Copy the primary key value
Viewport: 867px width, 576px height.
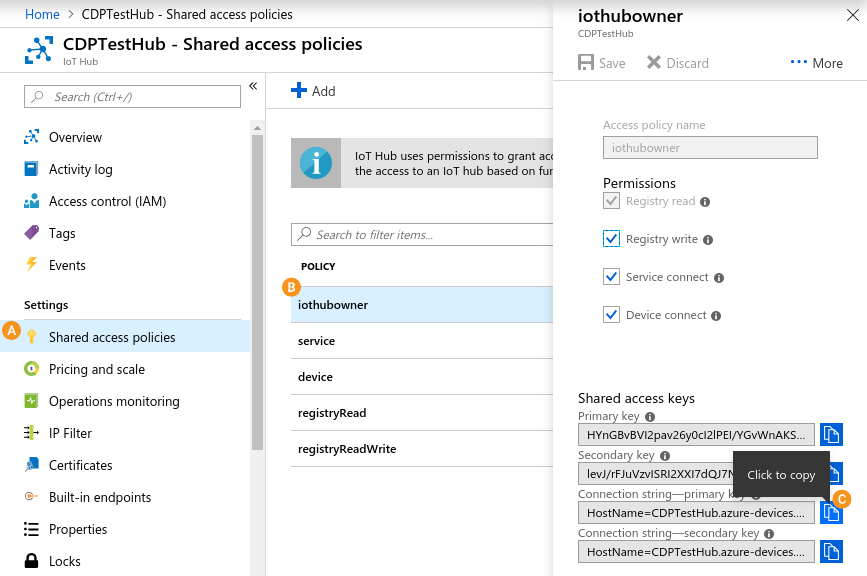pos(831,435)
